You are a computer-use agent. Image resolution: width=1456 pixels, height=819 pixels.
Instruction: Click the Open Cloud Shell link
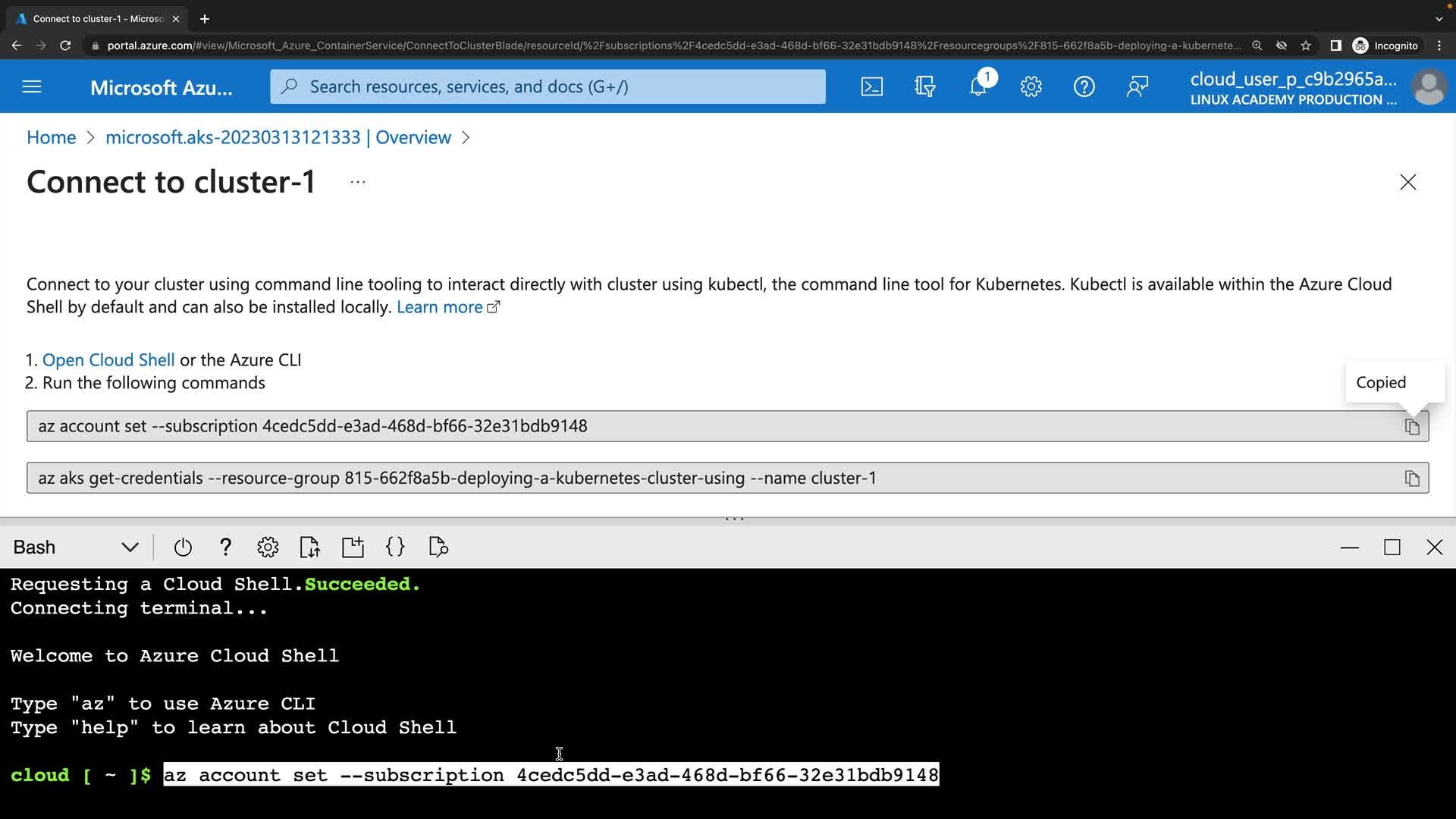(x=108, y=360)
